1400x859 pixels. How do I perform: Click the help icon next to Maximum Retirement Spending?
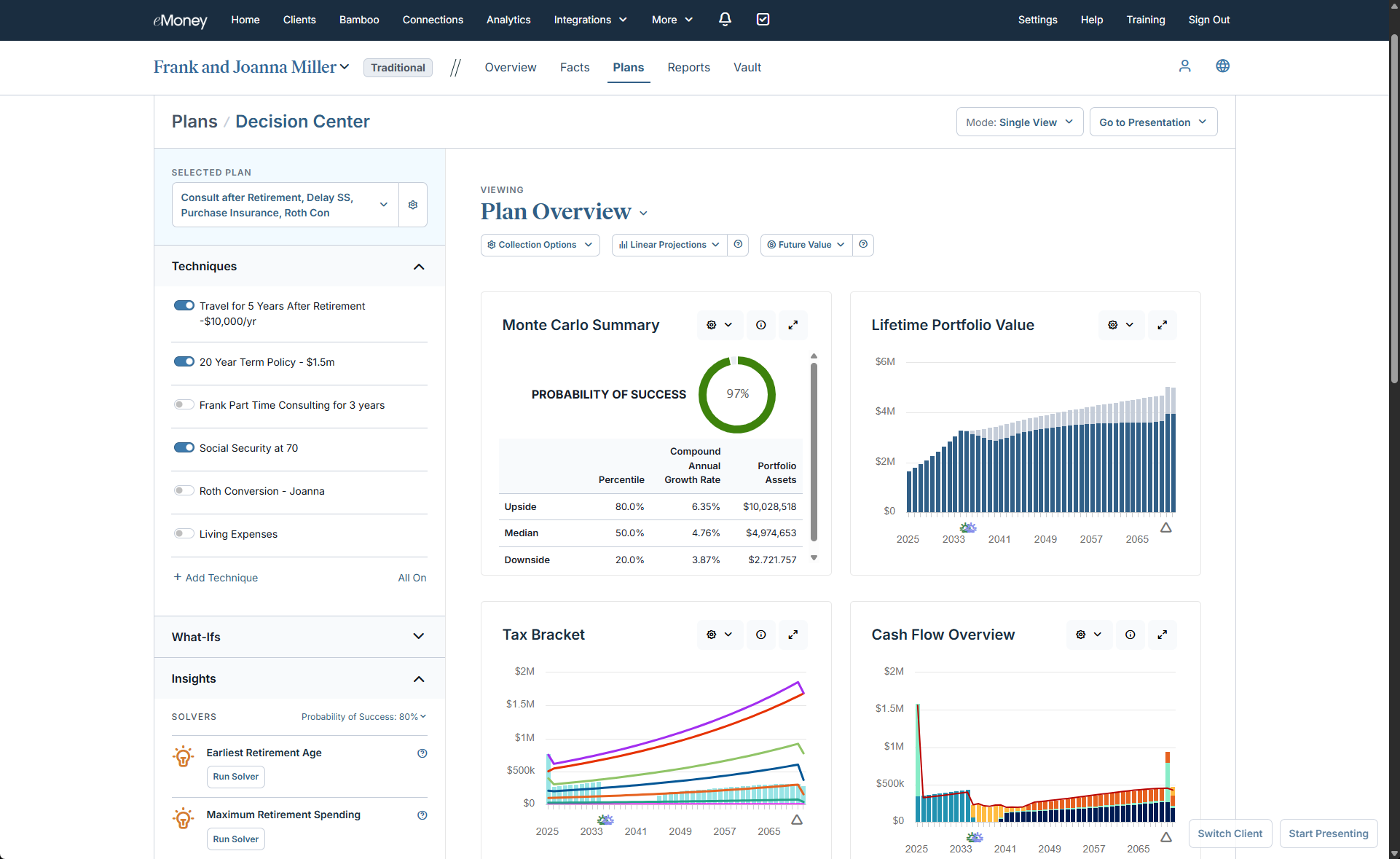click(422, 815)
